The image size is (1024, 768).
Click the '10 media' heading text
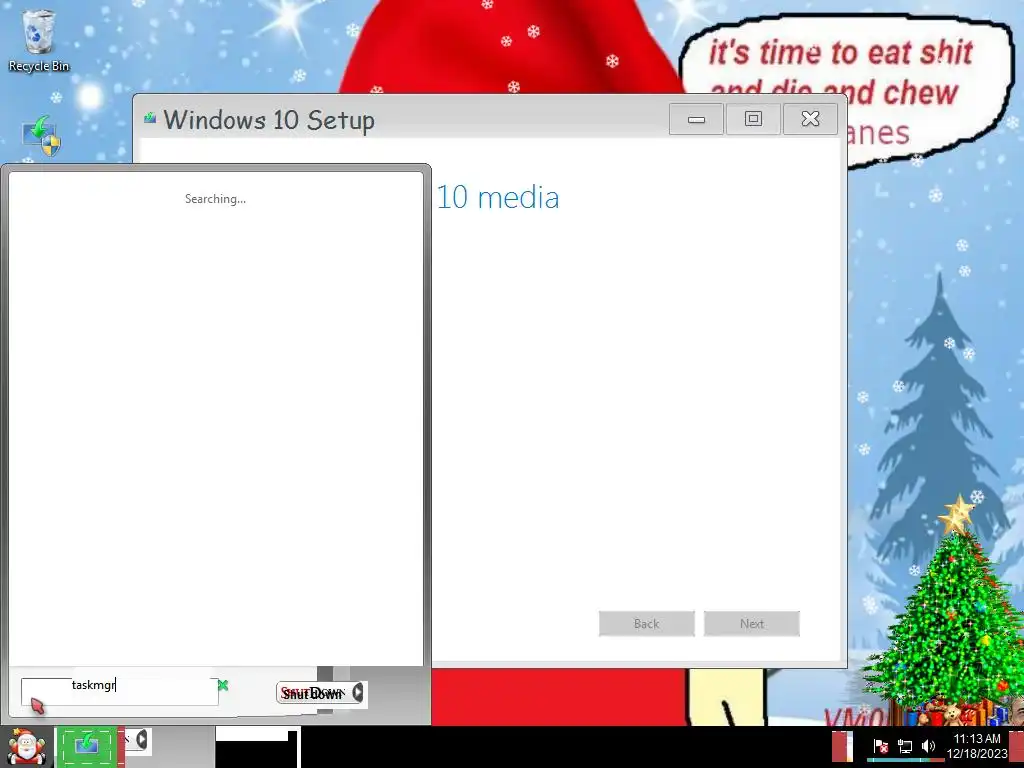click(498, 197)
